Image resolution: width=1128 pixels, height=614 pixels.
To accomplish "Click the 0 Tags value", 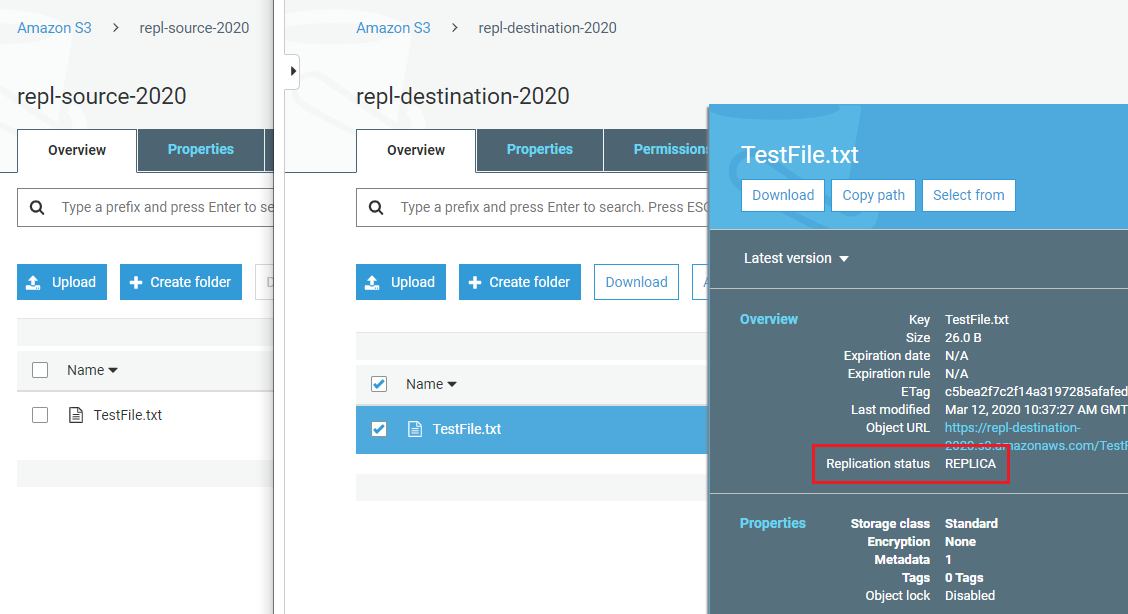I will pyautogui.click(x=964, y=578).
